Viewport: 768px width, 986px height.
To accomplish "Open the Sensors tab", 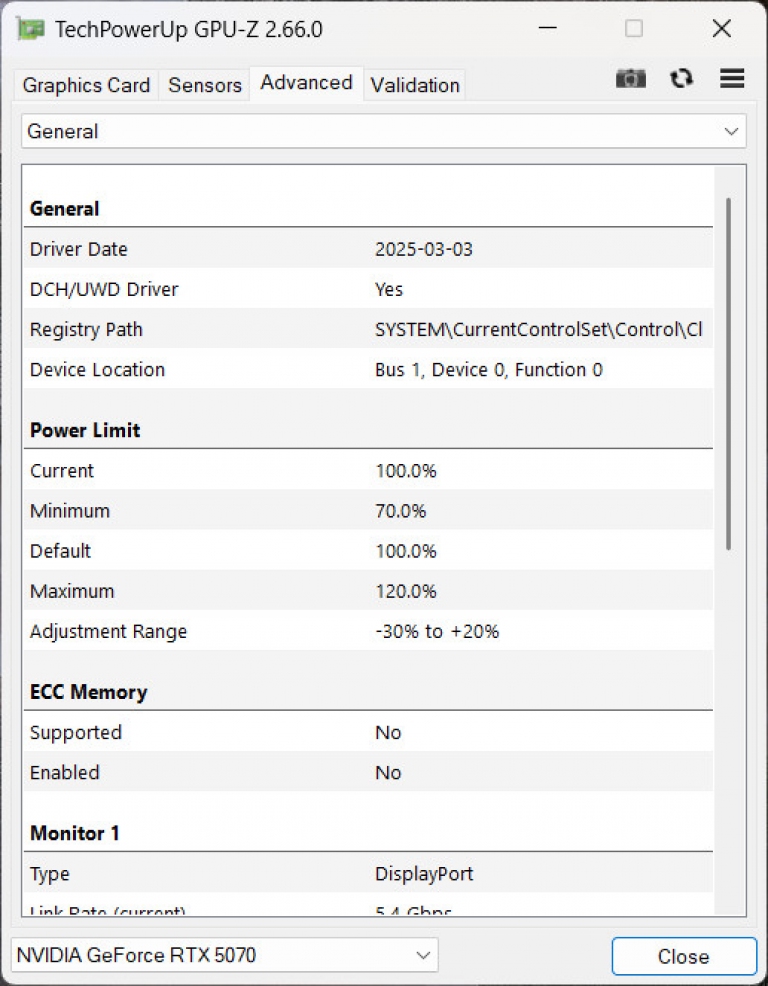I will point(205,86).
